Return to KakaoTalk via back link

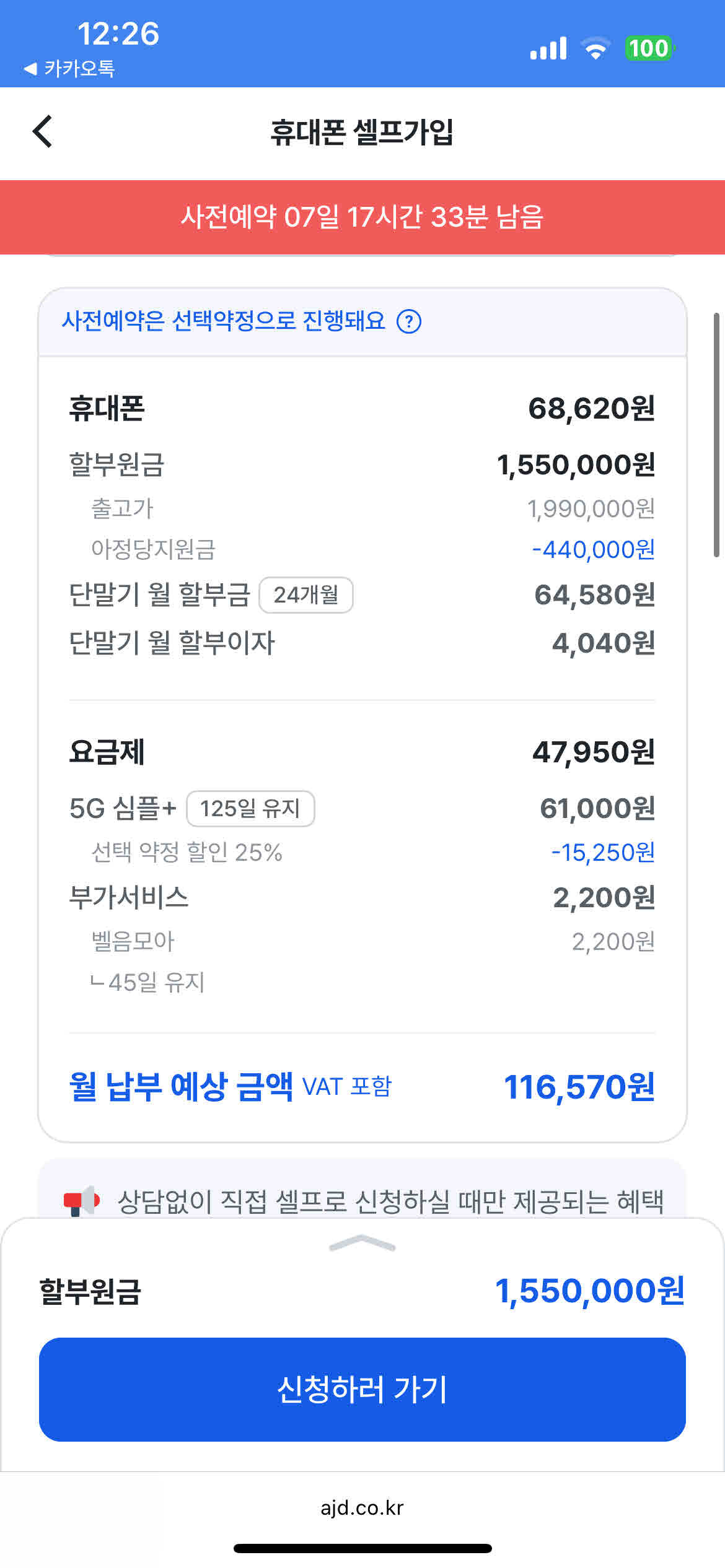pos(69,68)
